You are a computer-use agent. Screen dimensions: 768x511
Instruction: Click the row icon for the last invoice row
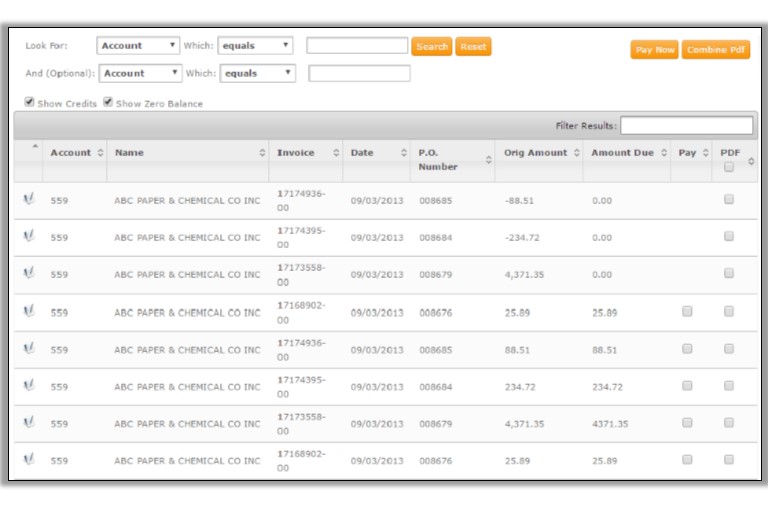pyautogui.click(x=28, y=459)
